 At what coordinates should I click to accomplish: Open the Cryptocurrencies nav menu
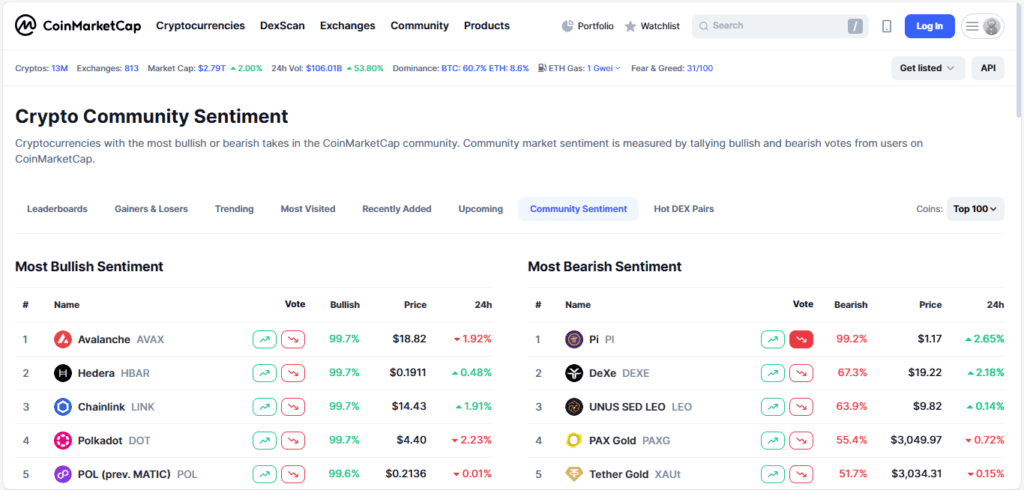[200, 26]
